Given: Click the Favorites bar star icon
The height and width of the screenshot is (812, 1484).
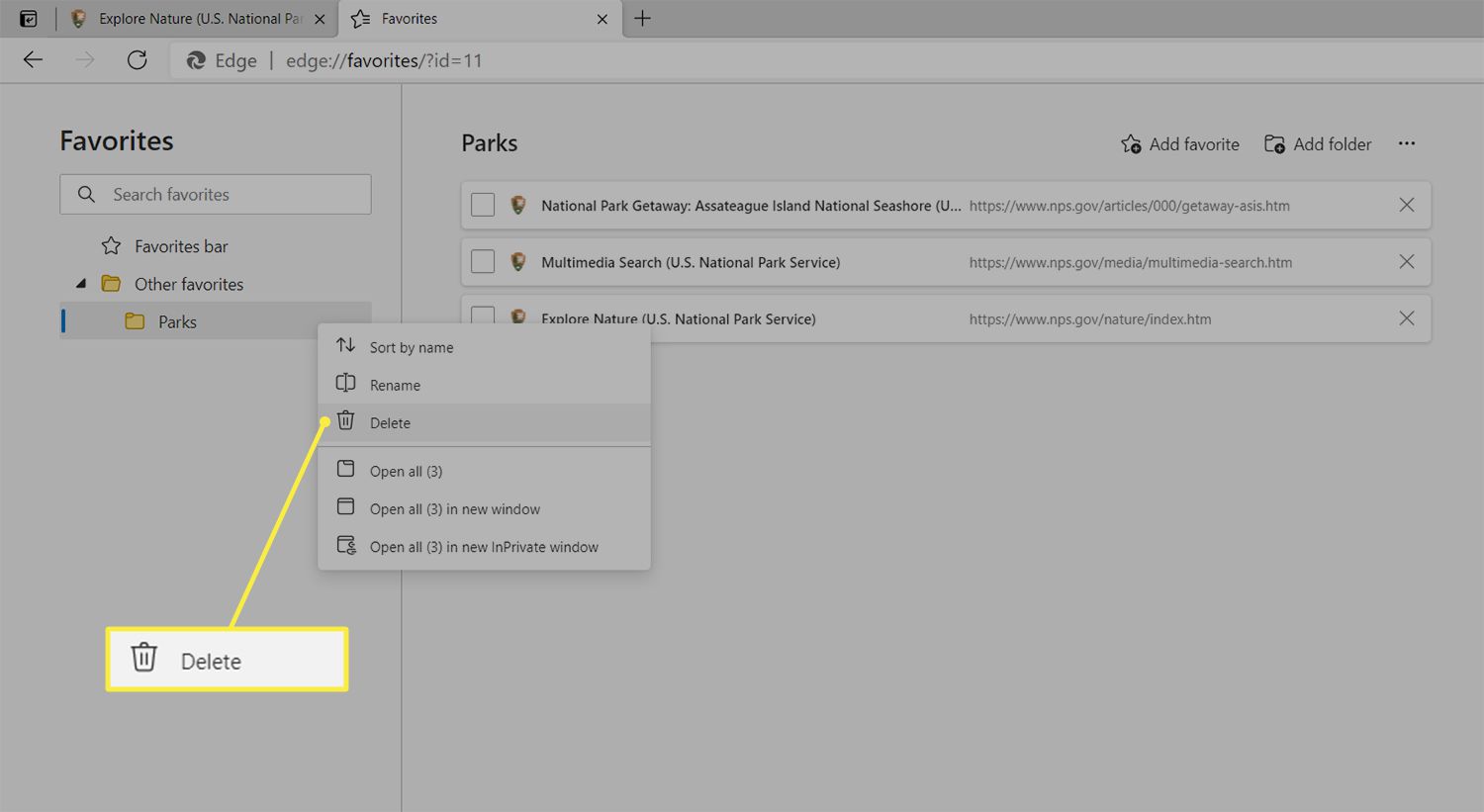Looking at the screenshot, I should [x=112, y=245].
